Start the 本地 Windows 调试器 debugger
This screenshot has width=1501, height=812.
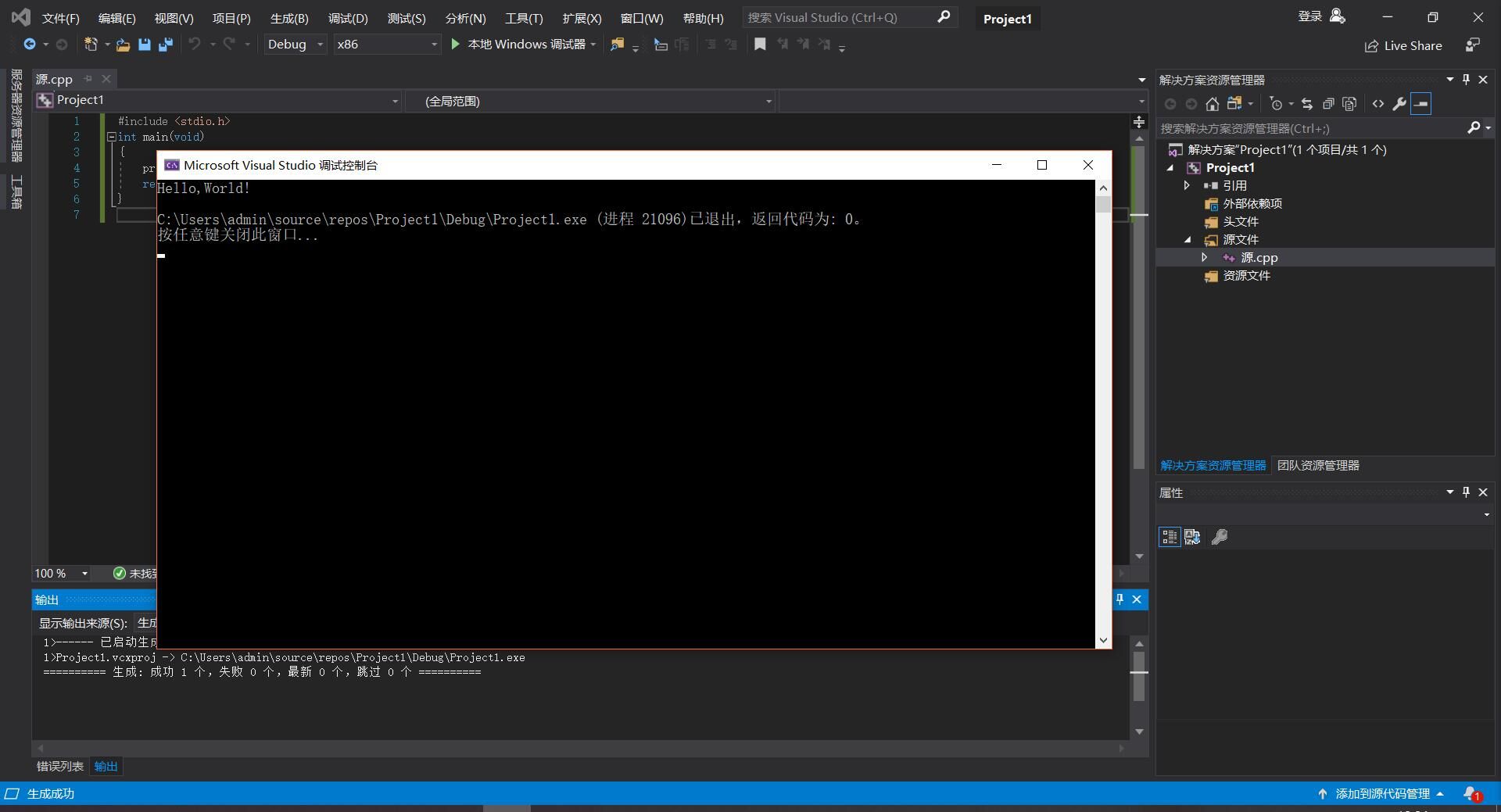pyautogui.click(x=519, y=45)
